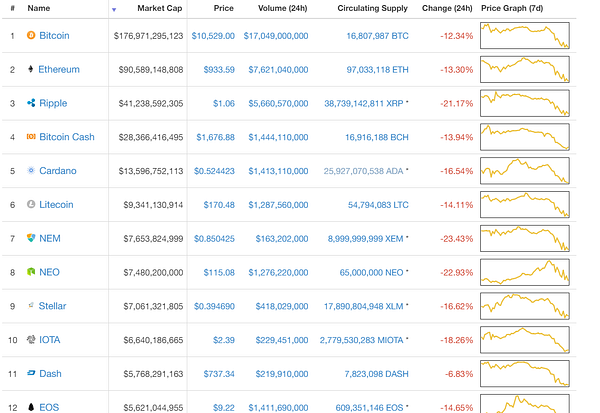Sort by Change (24h) column header
The image size is (600, 413).
[x=447, y=8]
